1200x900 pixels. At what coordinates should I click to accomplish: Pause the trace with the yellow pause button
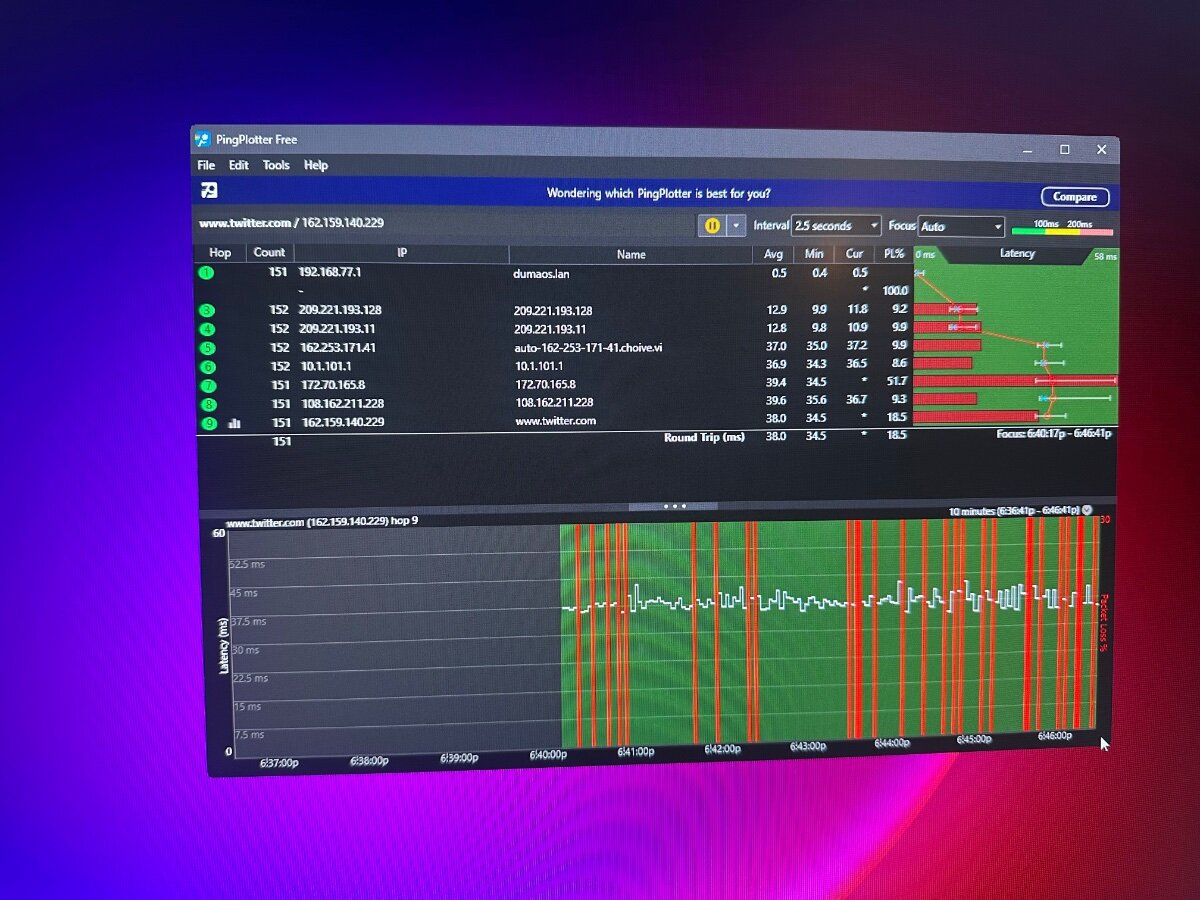(711, 226)
